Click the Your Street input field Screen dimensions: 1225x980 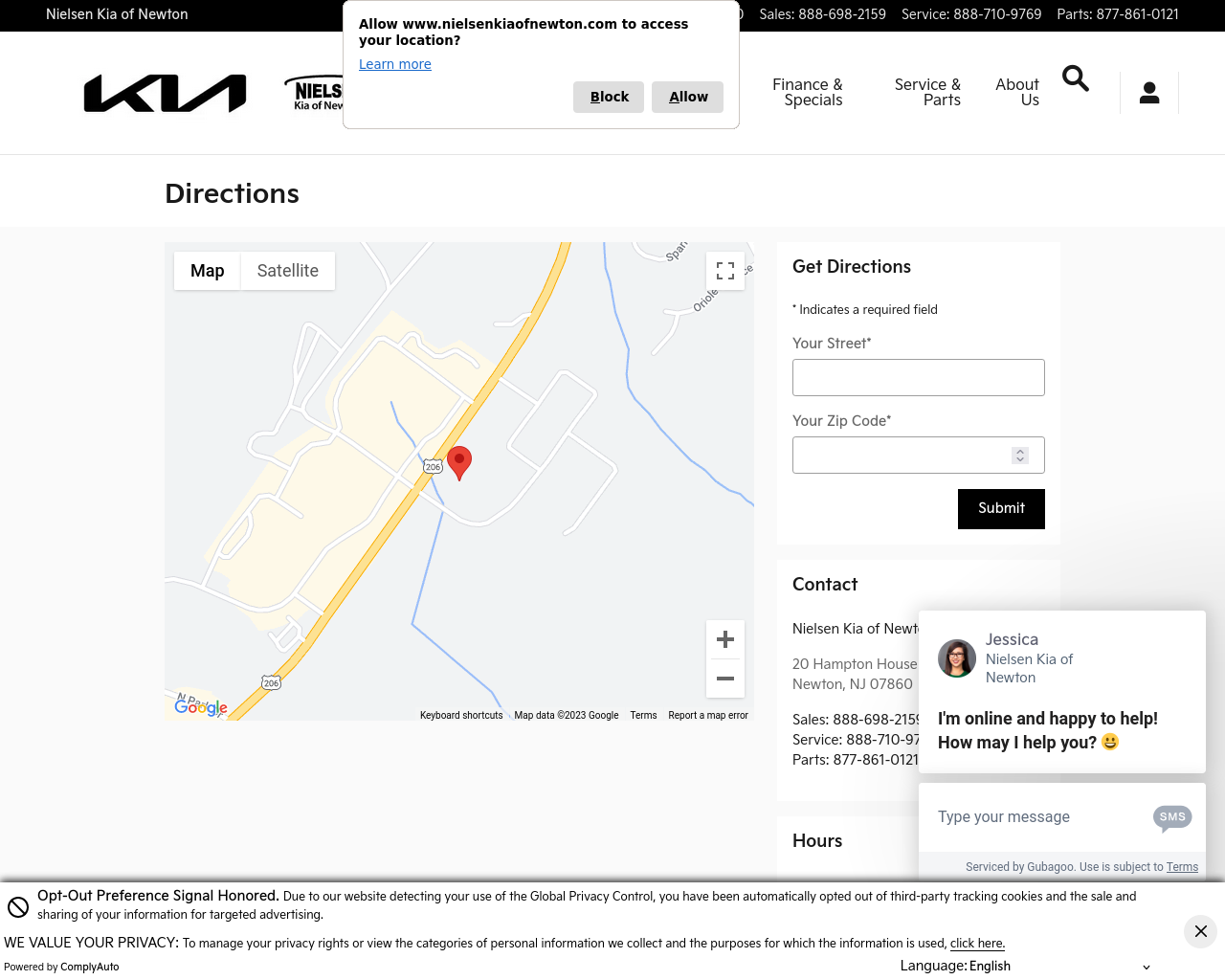tap(919, 378)
